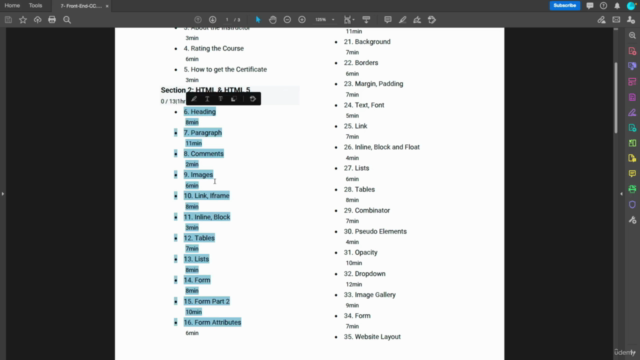Click the '26. Inline, Block and Float' item
640x360 pixels.
click(x=382, y=147)
